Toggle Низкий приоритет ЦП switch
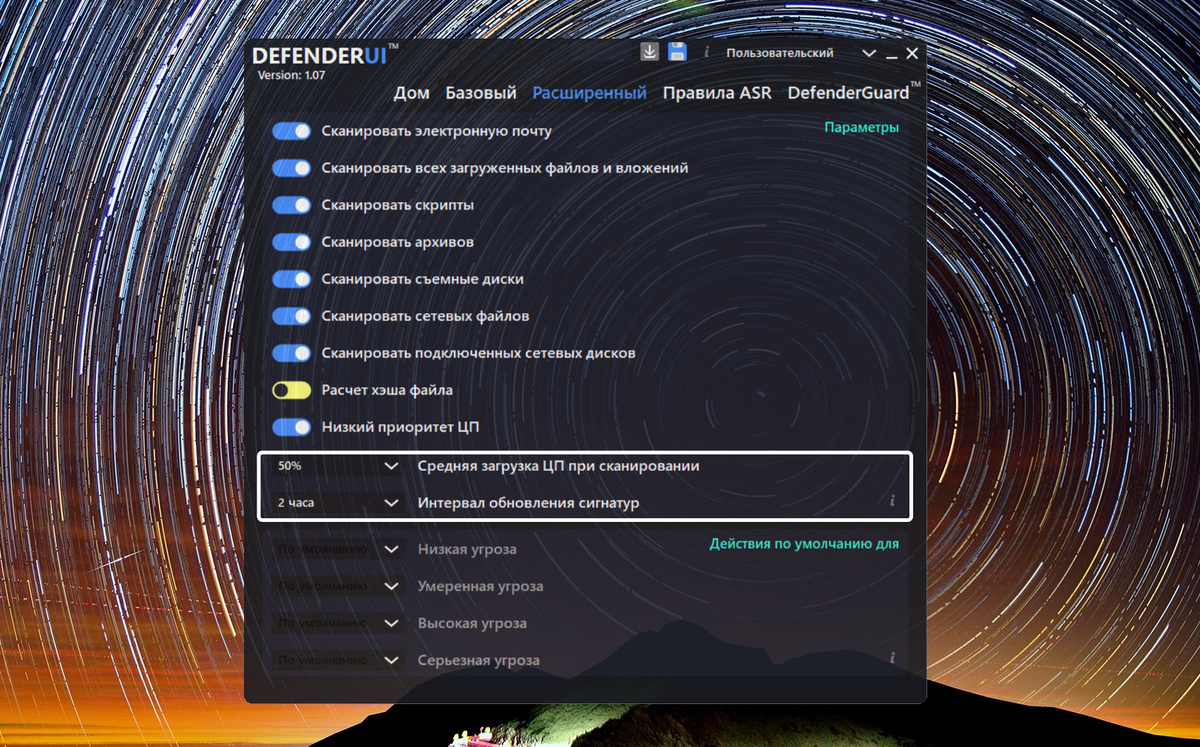Viewport: 1200px width, 747px height. pyautogui.click(x=292, y=427)
